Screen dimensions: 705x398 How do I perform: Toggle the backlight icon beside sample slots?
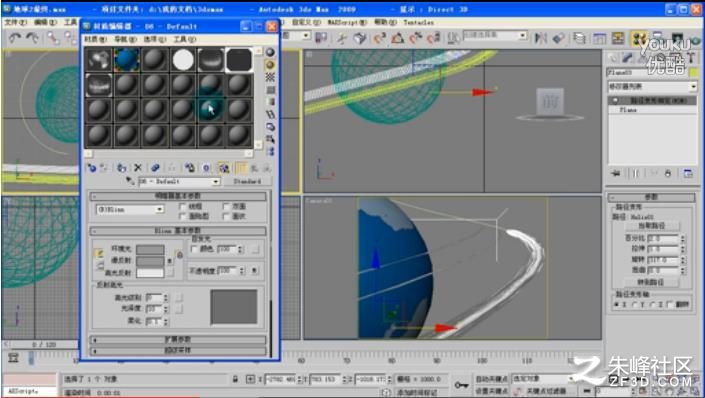[x=270, y=65]
